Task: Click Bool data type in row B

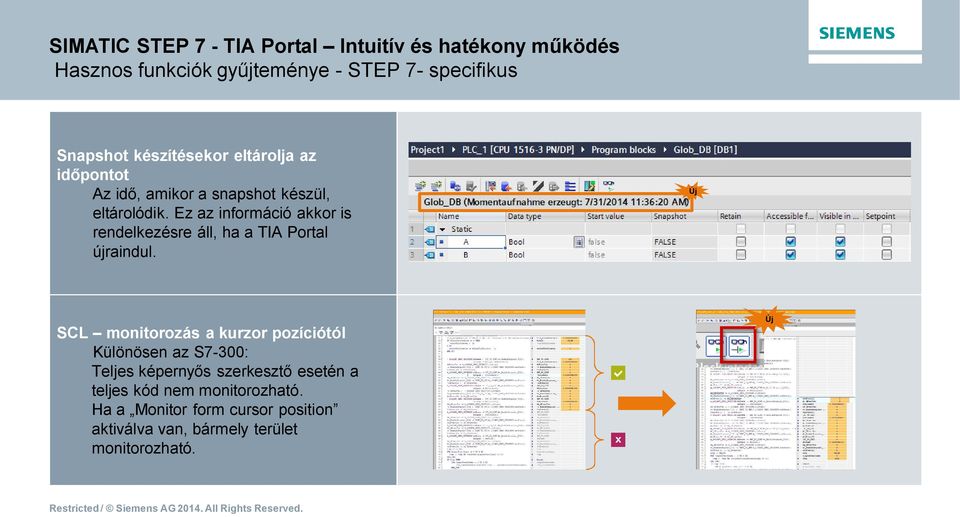Action: click(517, 255)
